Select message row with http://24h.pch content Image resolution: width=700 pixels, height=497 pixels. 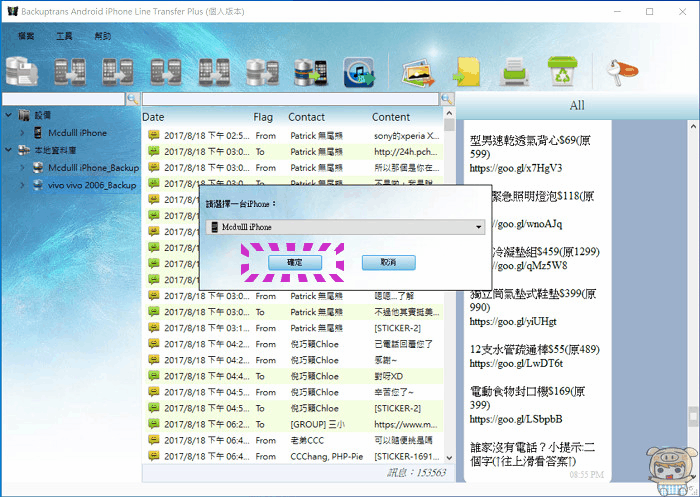click(x=294, y=152)
